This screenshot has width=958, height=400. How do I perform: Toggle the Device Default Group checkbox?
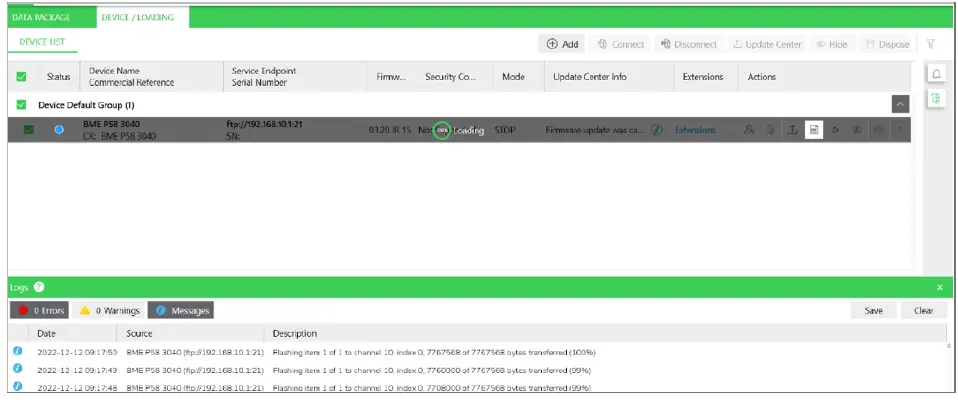click(x=21, y=104)
